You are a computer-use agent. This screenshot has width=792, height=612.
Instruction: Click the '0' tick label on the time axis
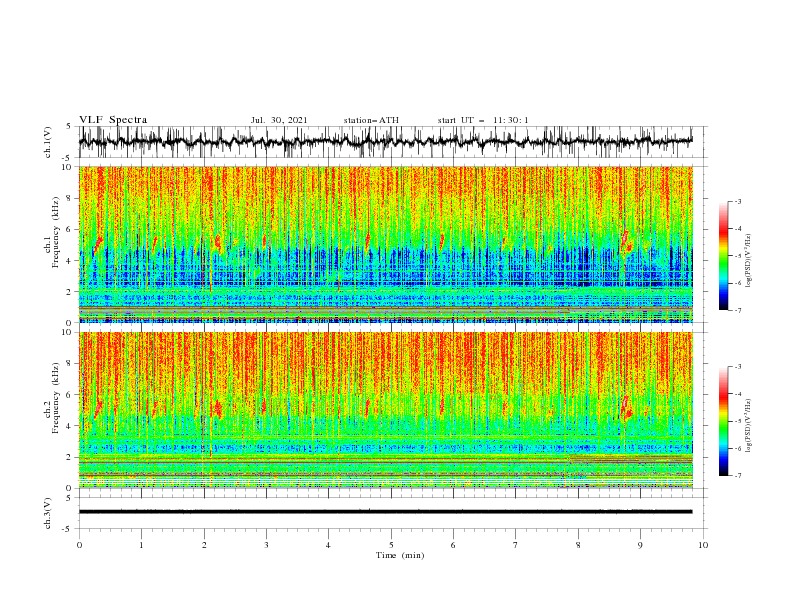pyautogui.click(x=79, y=545)
